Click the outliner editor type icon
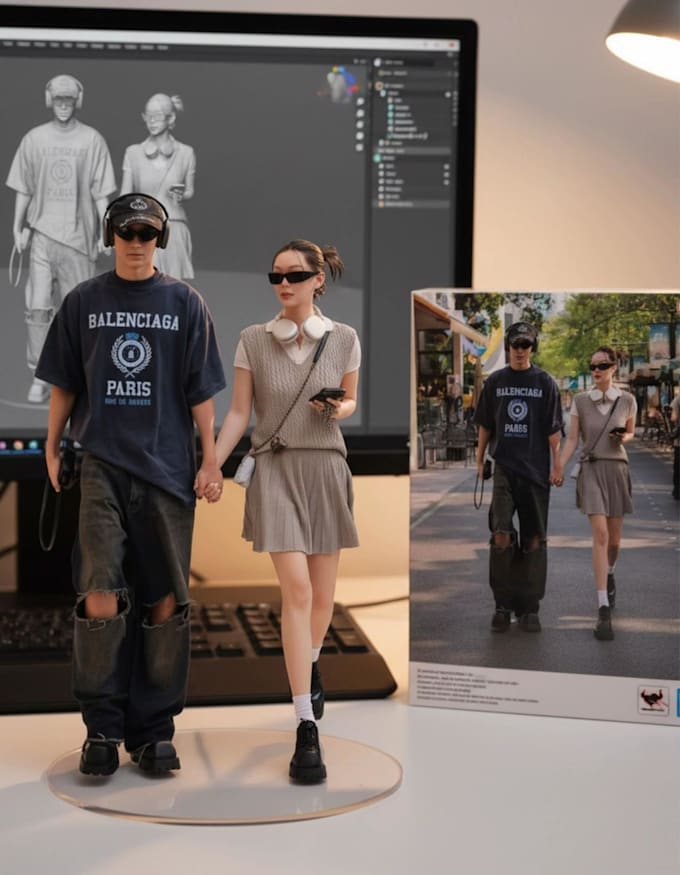Screen dimensions: 680x875 coord(379,62)
